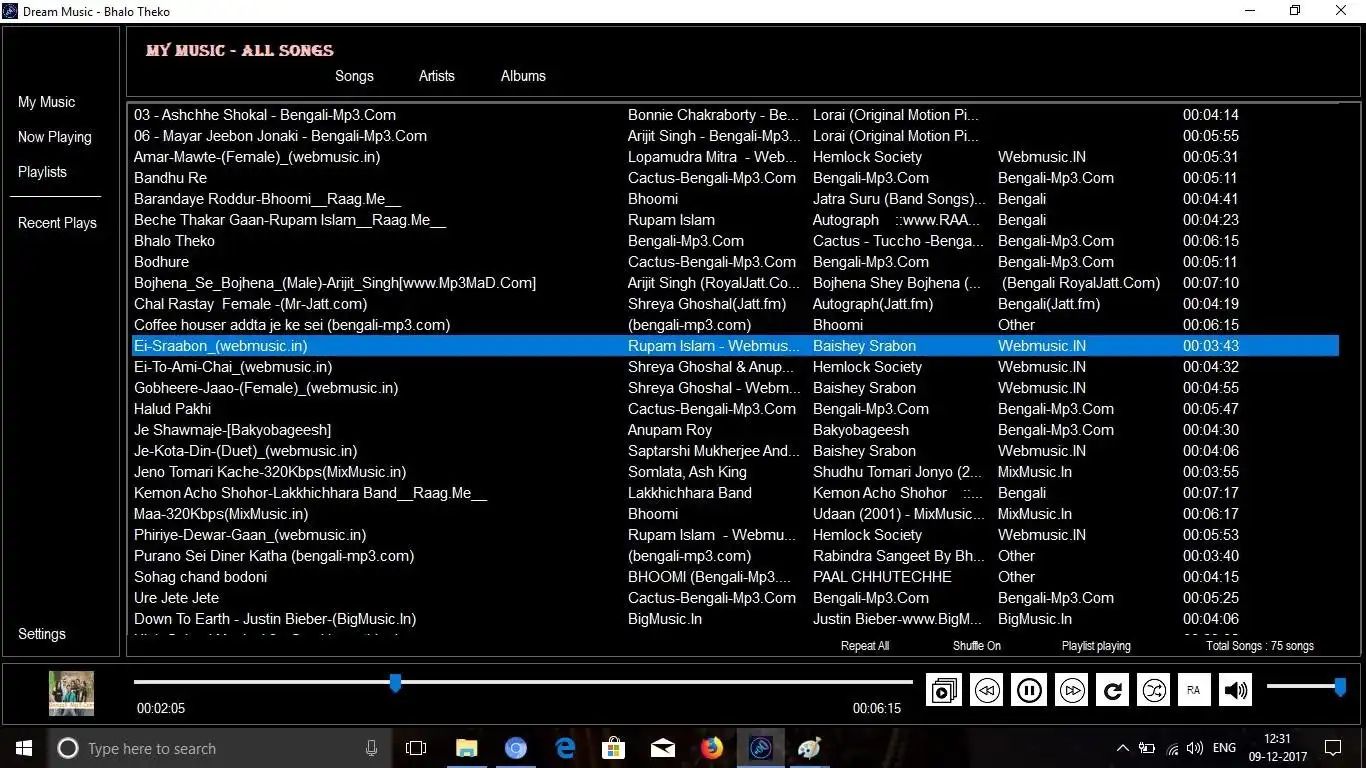Click the system tray volume icon
This screenshot has height=768, width=1366.
coord(1194,748)
